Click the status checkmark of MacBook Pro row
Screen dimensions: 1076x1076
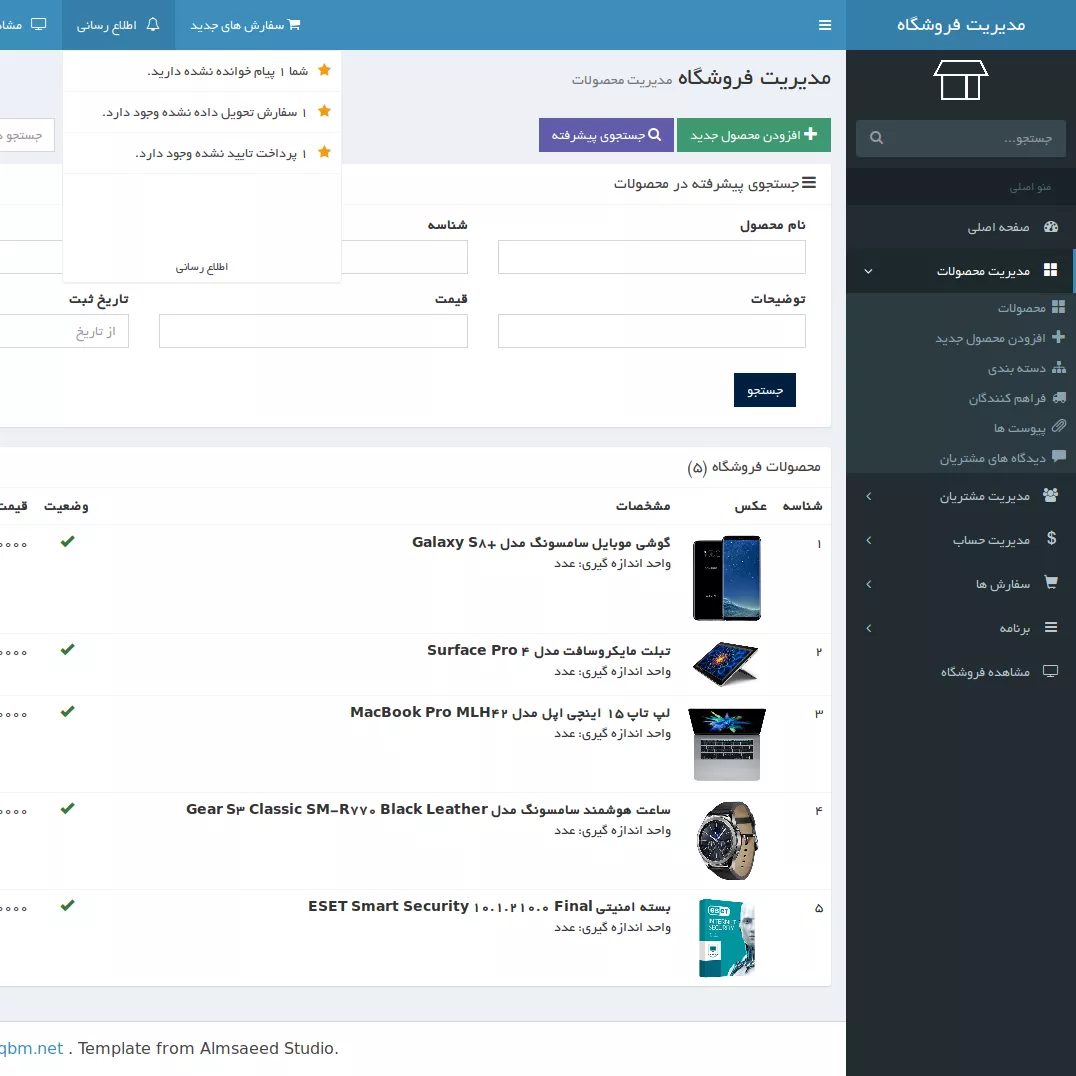coord(67,712)
